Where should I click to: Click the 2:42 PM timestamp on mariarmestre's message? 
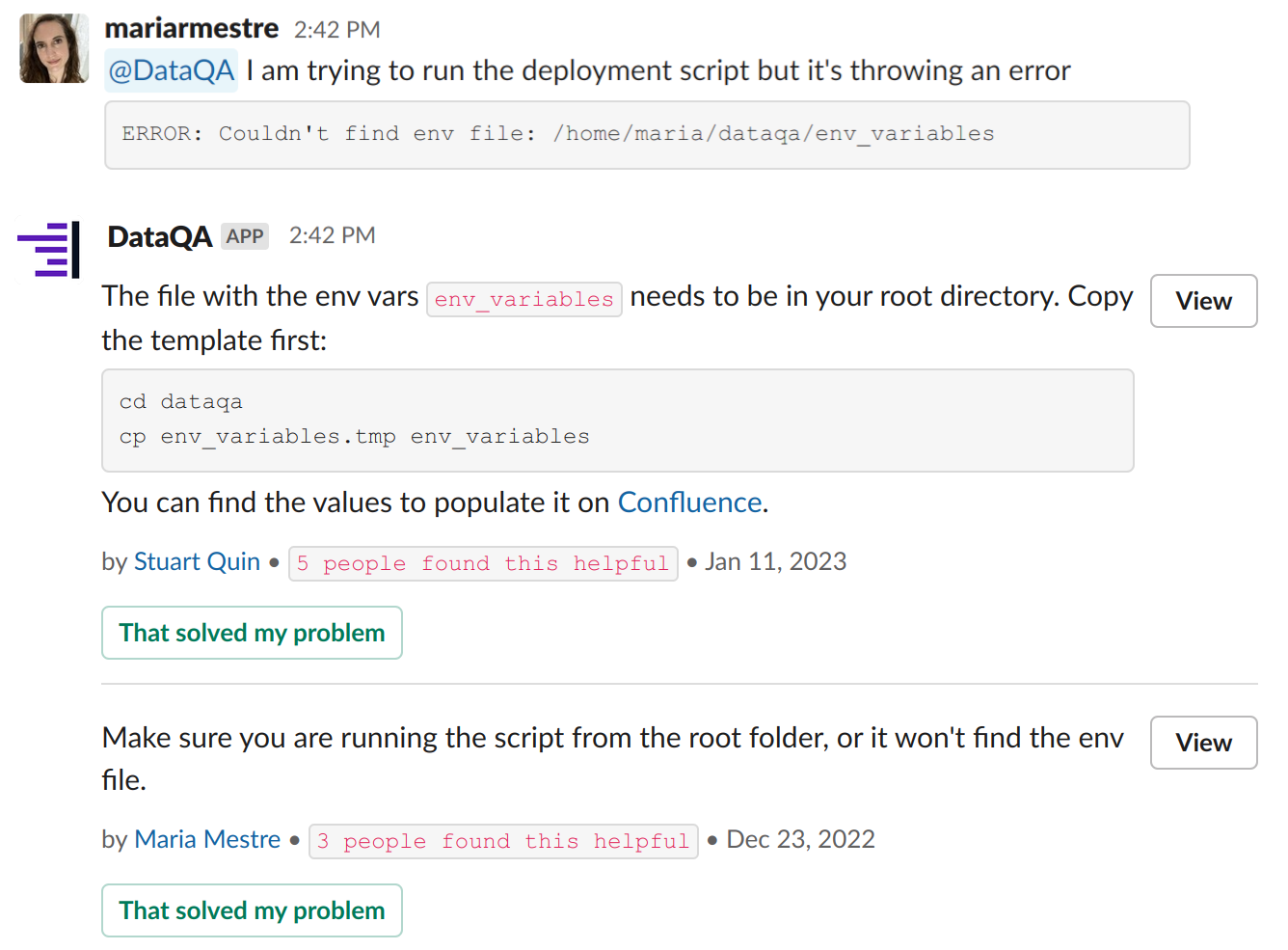coord(337,30)
